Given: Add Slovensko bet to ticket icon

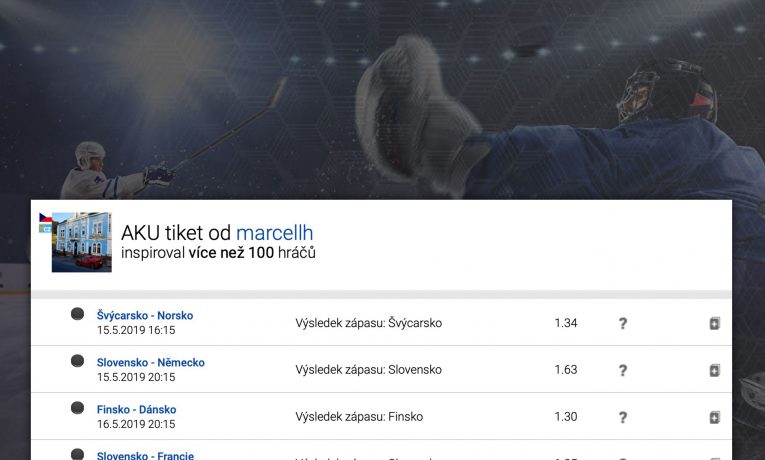Looking at the screenshot, I should pos(714,370).
